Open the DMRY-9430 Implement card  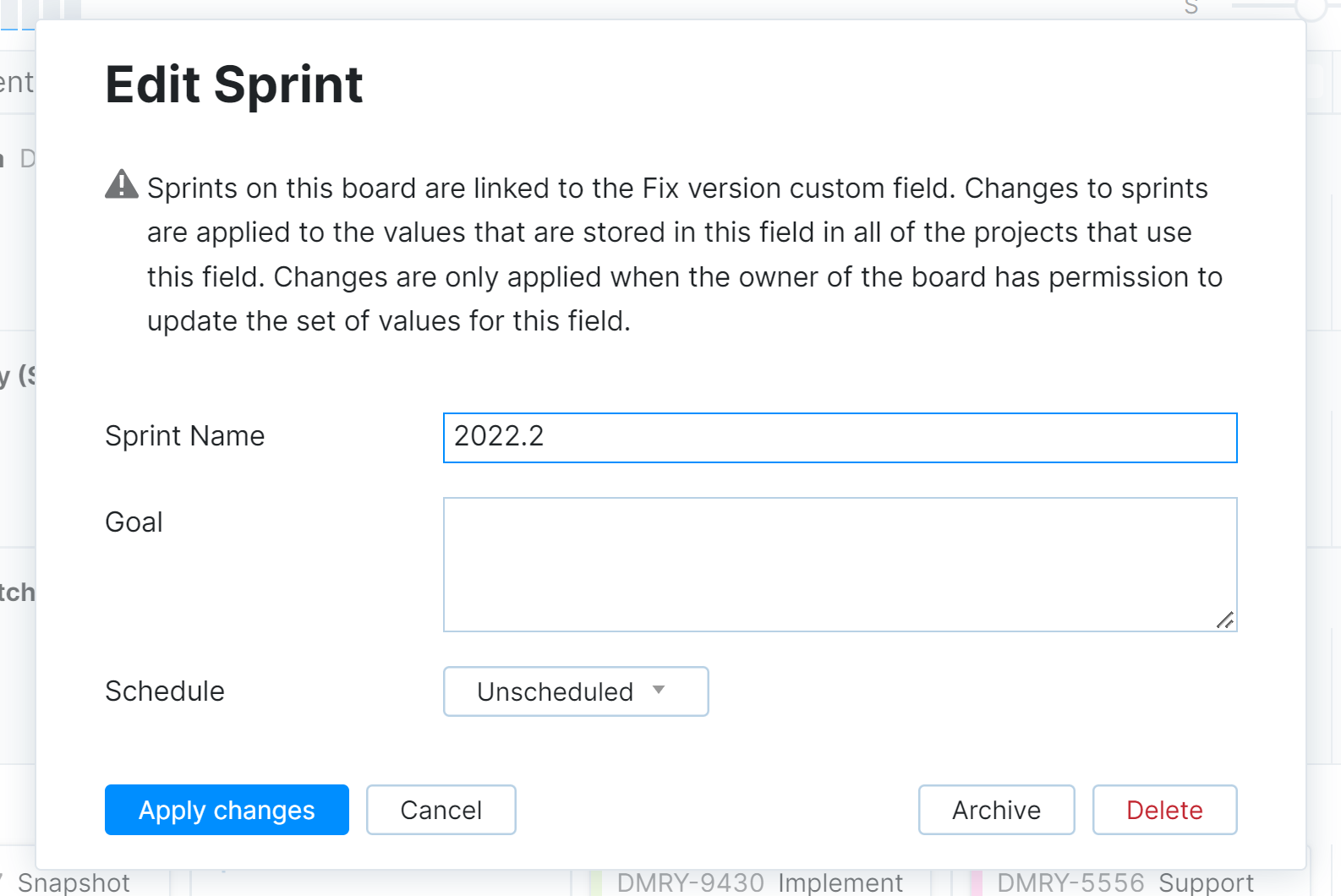759,882
